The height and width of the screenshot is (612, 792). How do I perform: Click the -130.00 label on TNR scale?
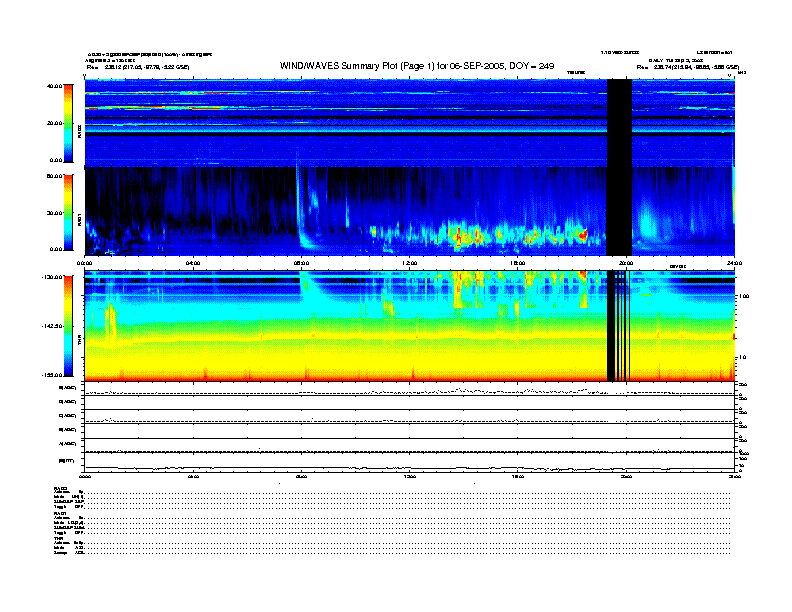tap(52, 277)
